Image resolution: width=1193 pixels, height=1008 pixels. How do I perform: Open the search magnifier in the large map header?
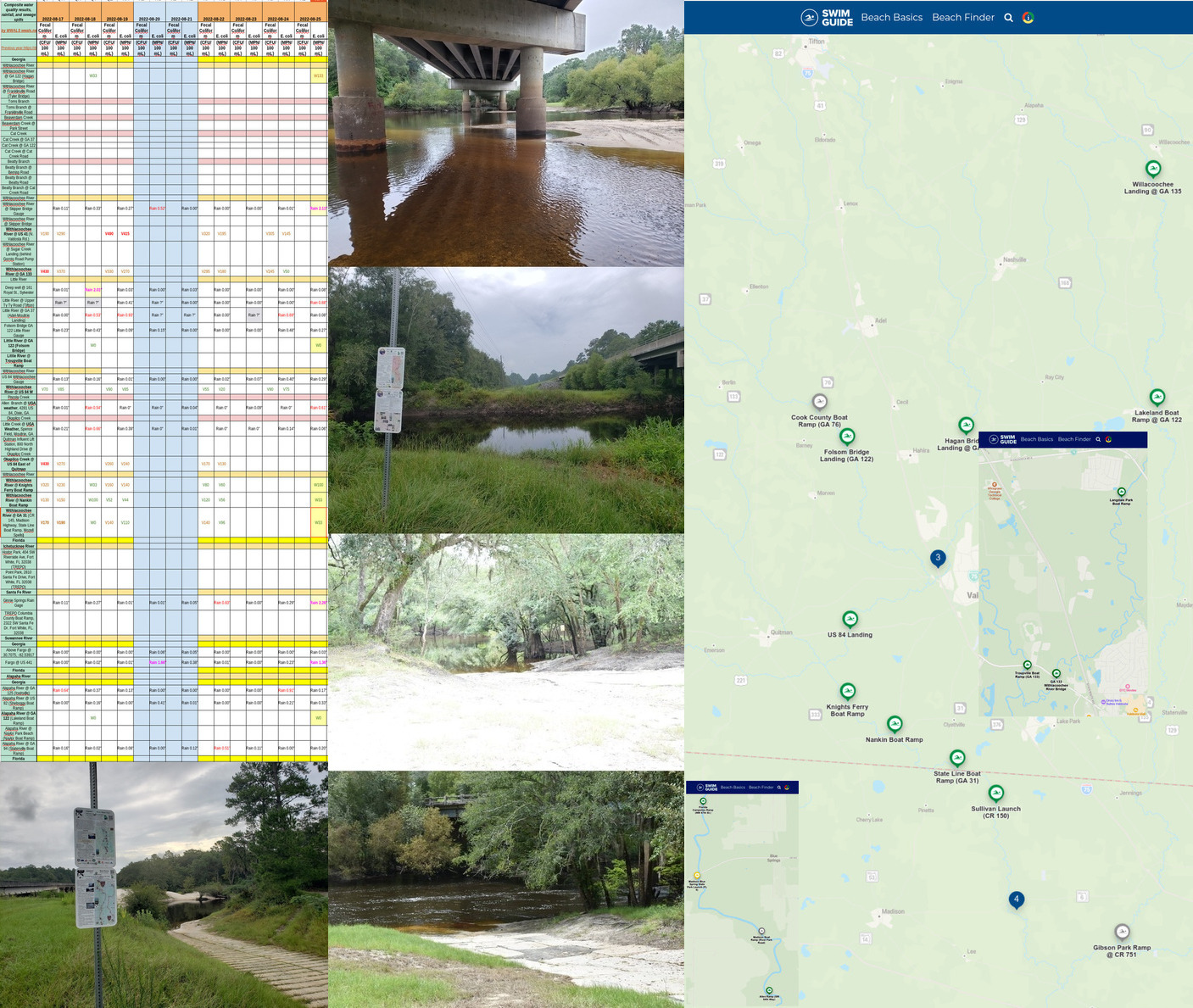[1008, 17]
